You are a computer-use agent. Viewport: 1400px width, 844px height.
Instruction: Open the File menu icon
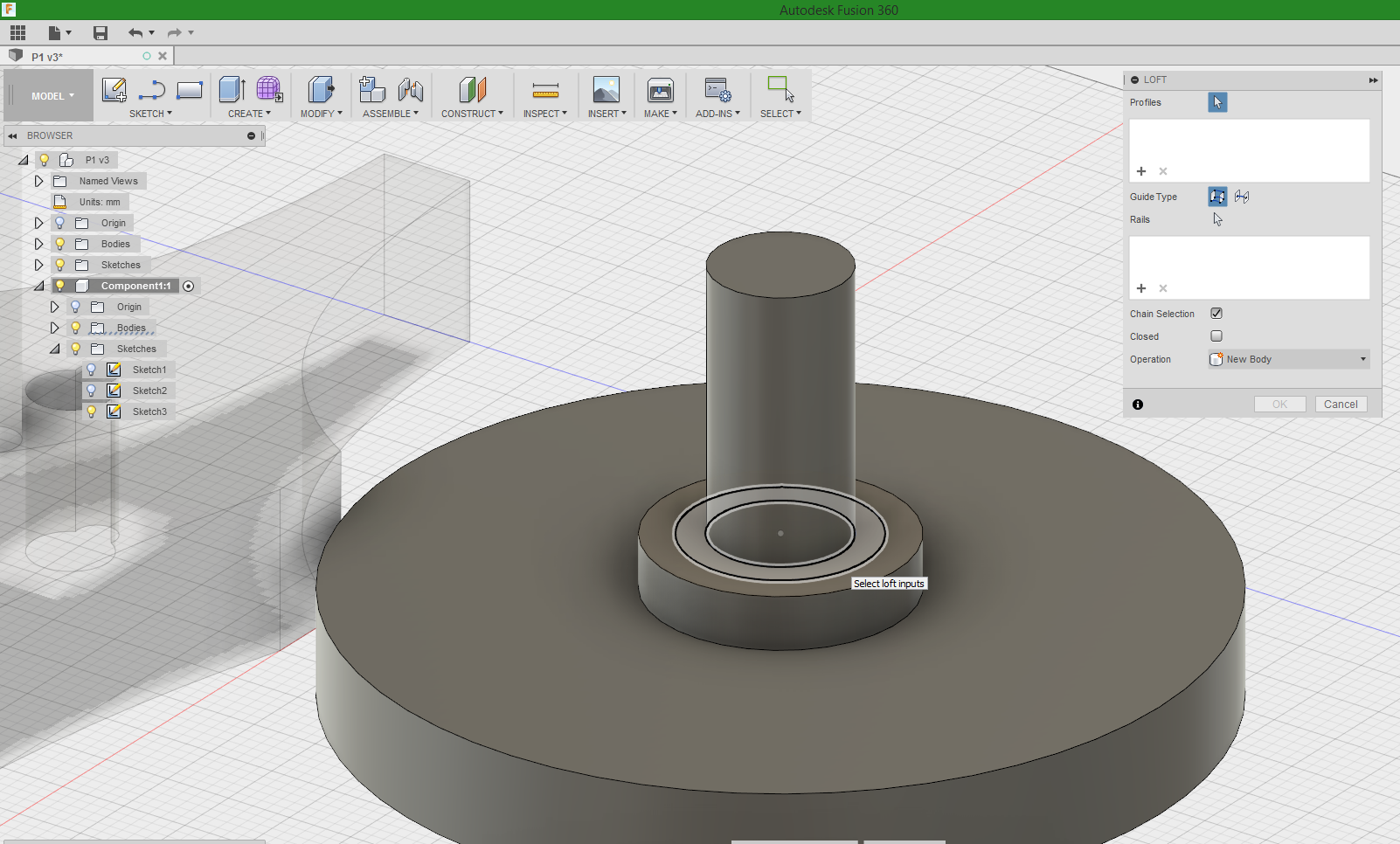tap(59, 33)
